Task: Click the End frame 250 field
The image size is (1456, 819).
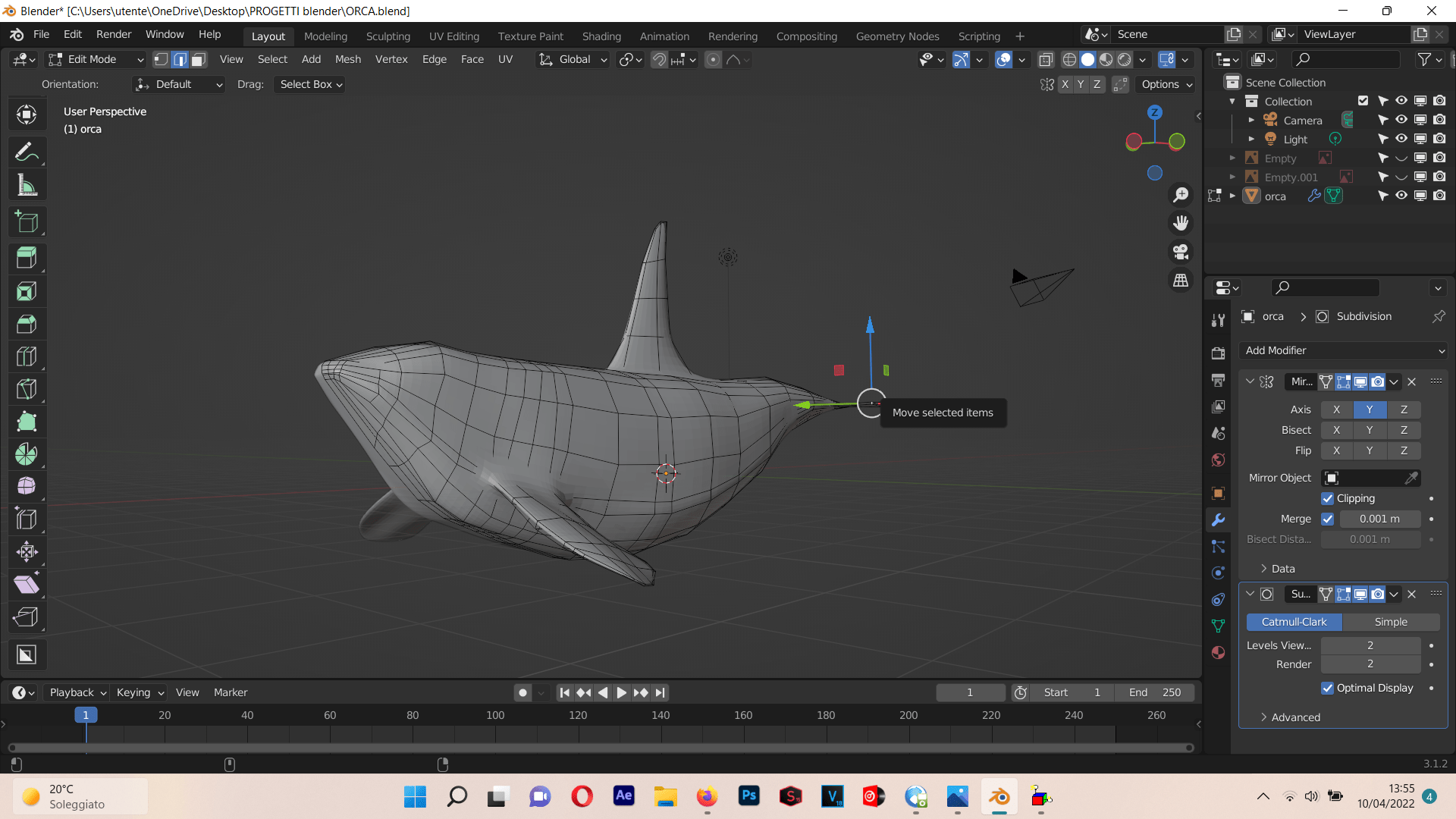Action: pos(1155,692)
